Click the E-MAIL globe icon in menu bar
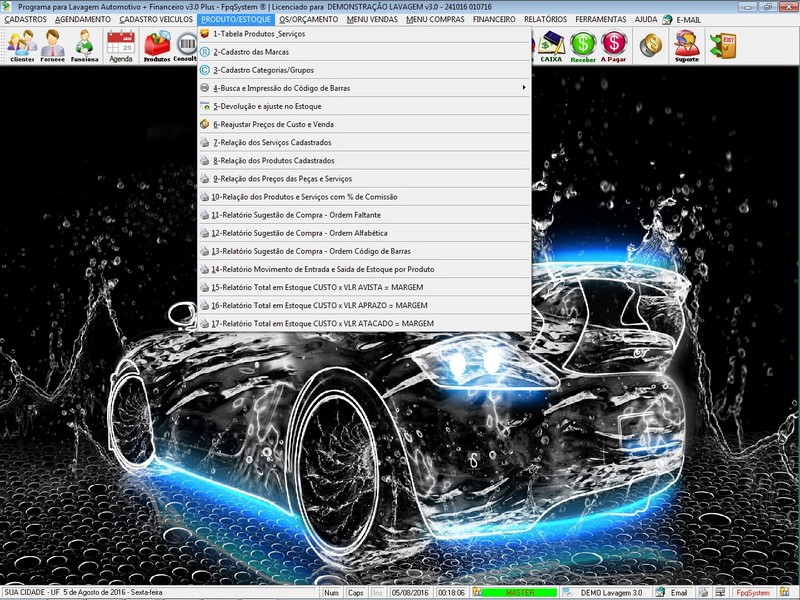The height and width of the screenshot is (600, 800). click(667, 19)
